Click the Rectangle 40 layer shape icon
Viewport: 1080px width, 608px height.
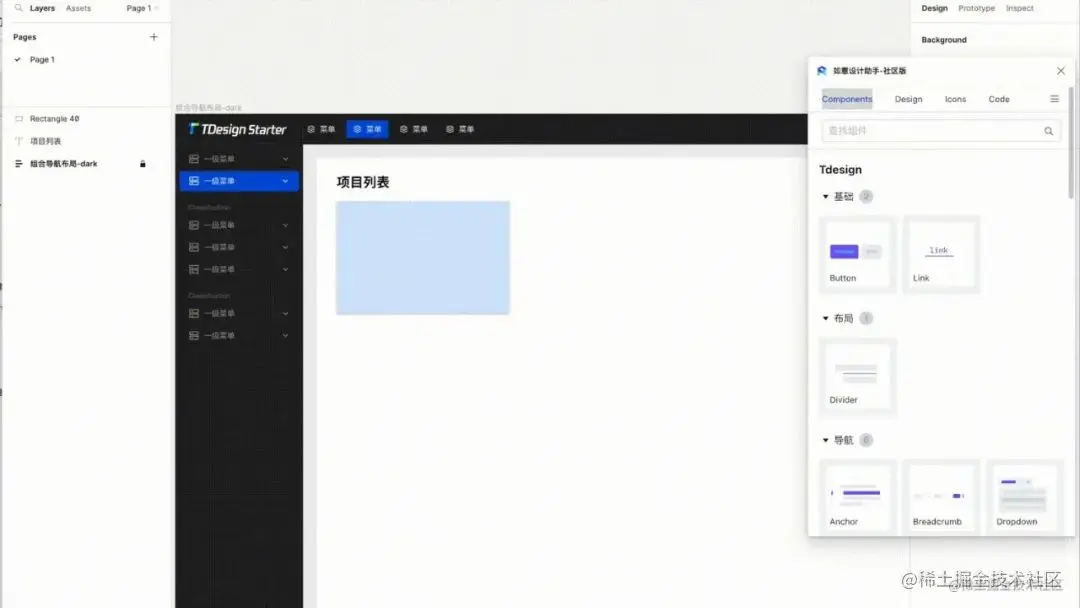click(x=19, y=118)
